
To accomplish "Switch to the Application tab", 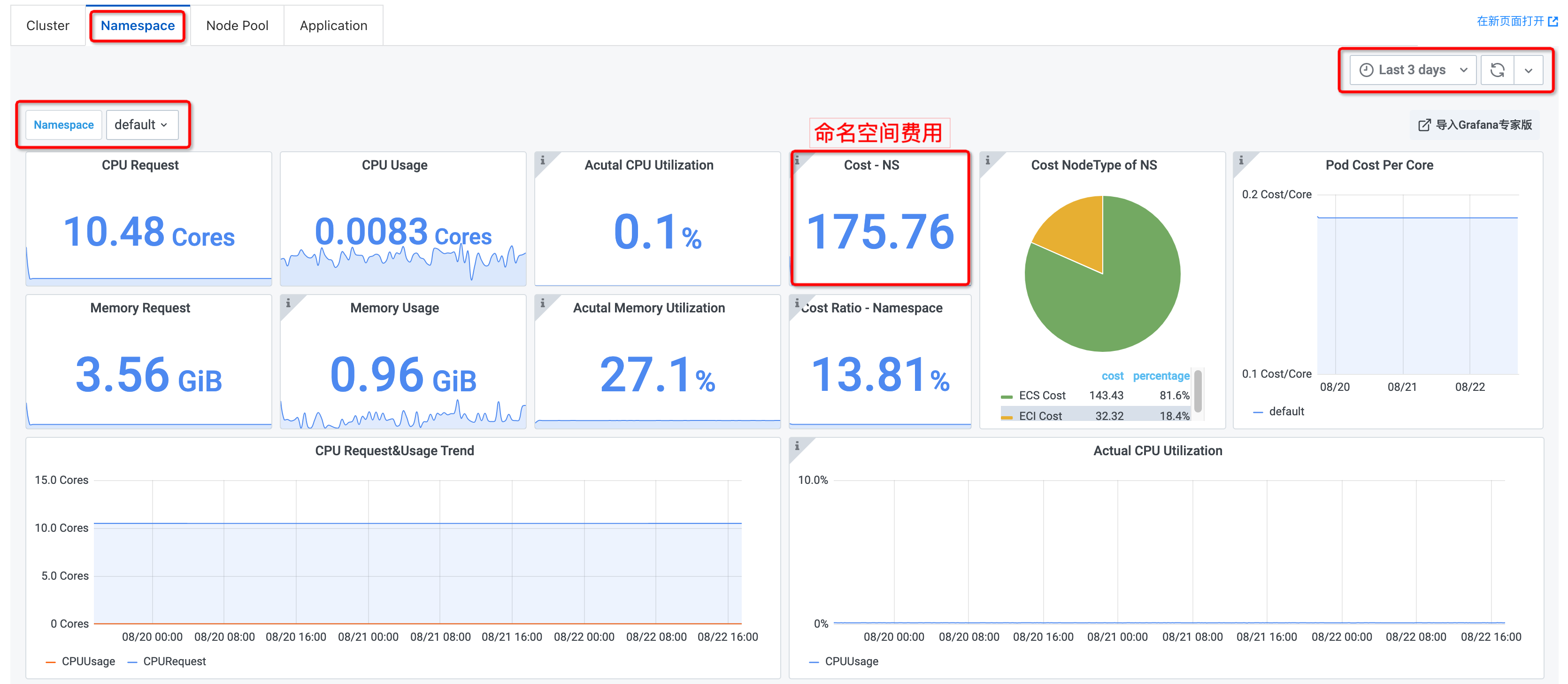I will coord(333,25).
